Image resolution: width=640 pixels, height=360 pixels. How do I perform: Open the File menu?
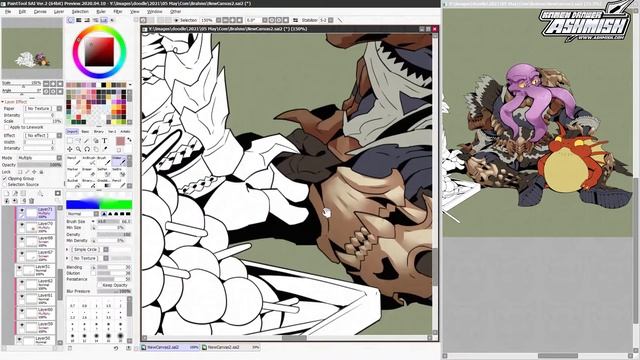click(8, 11)
